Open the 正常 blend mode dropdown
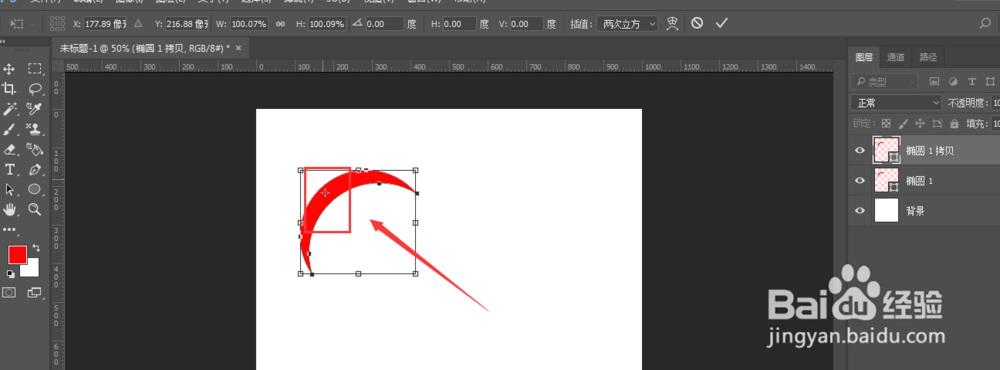 tap(895, 102)
